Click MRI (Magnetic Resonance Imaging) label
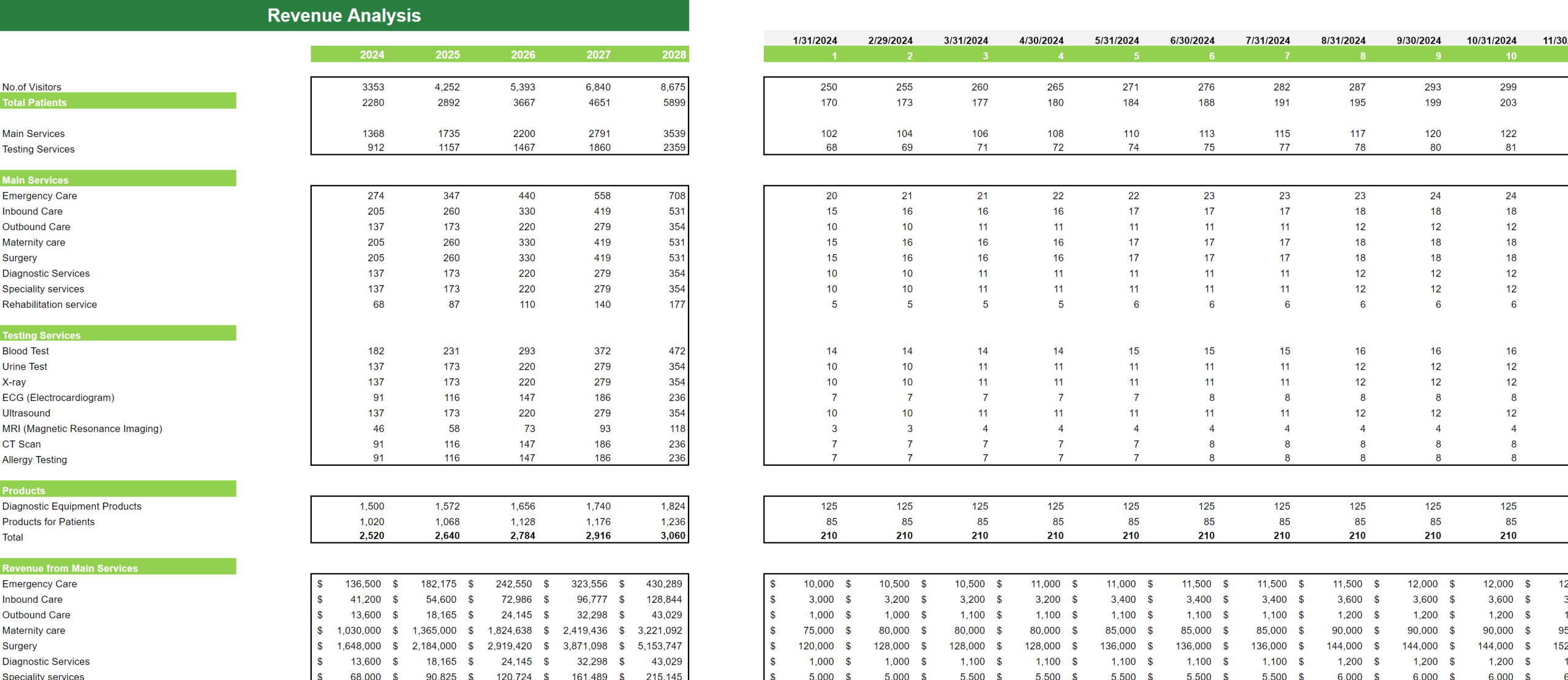 [x=82, y=428]
